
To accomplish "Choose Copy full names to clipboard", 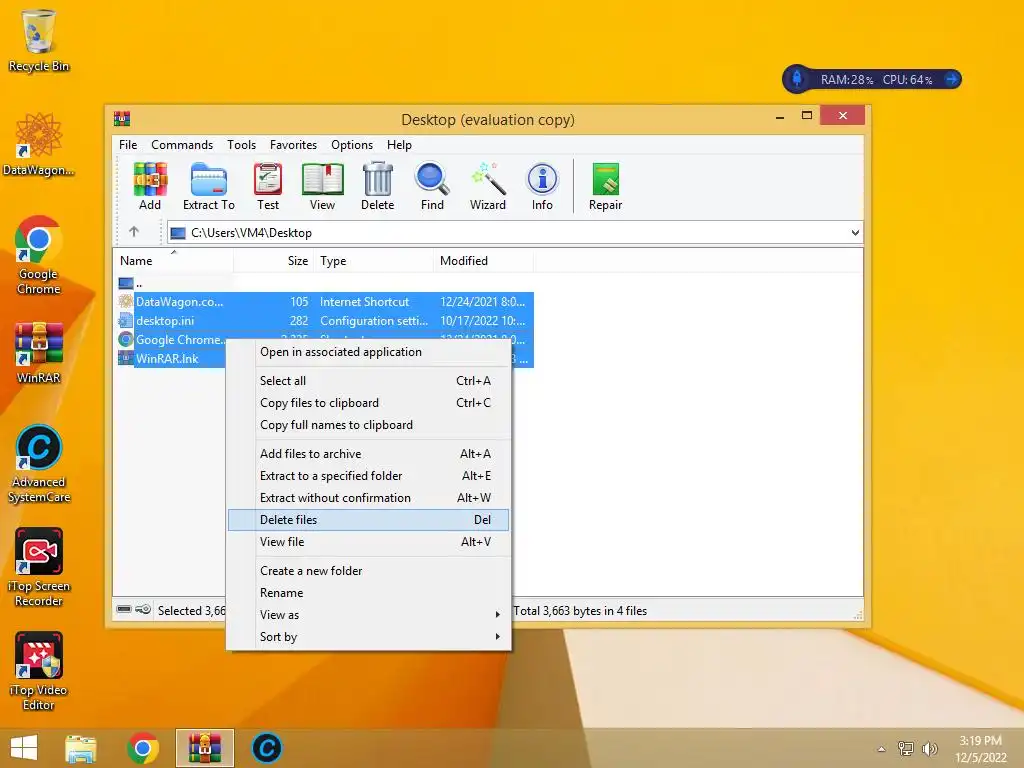I will 369,425.
